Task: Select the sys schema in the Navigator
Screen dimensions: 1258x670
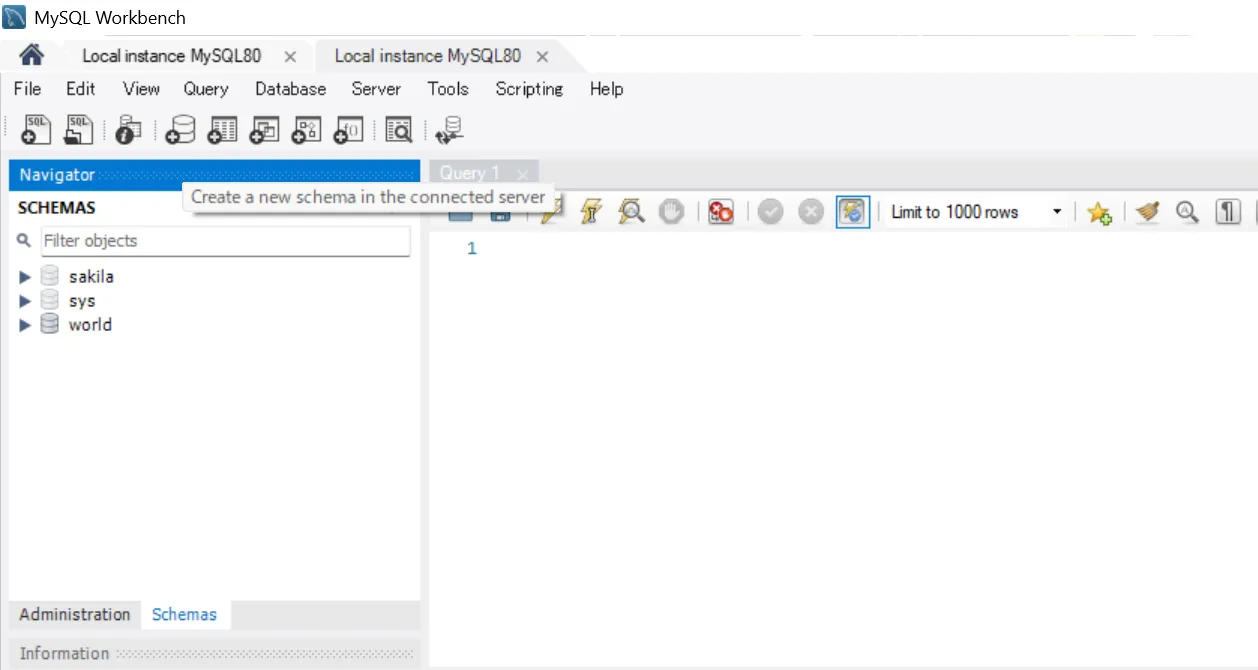Action: 81,300
